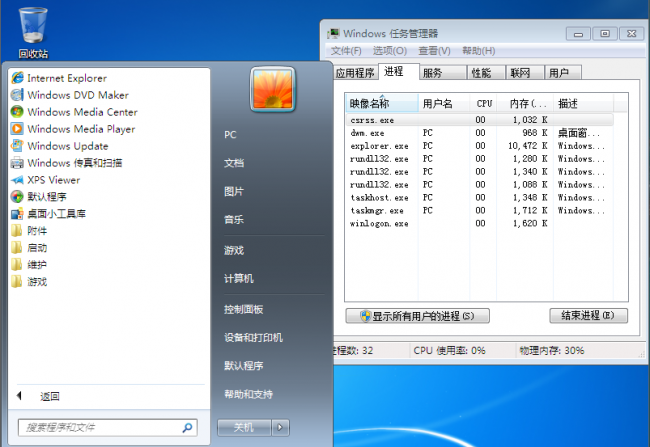
Task: Launch XPS Viewer icon
Action: point(17,180)
